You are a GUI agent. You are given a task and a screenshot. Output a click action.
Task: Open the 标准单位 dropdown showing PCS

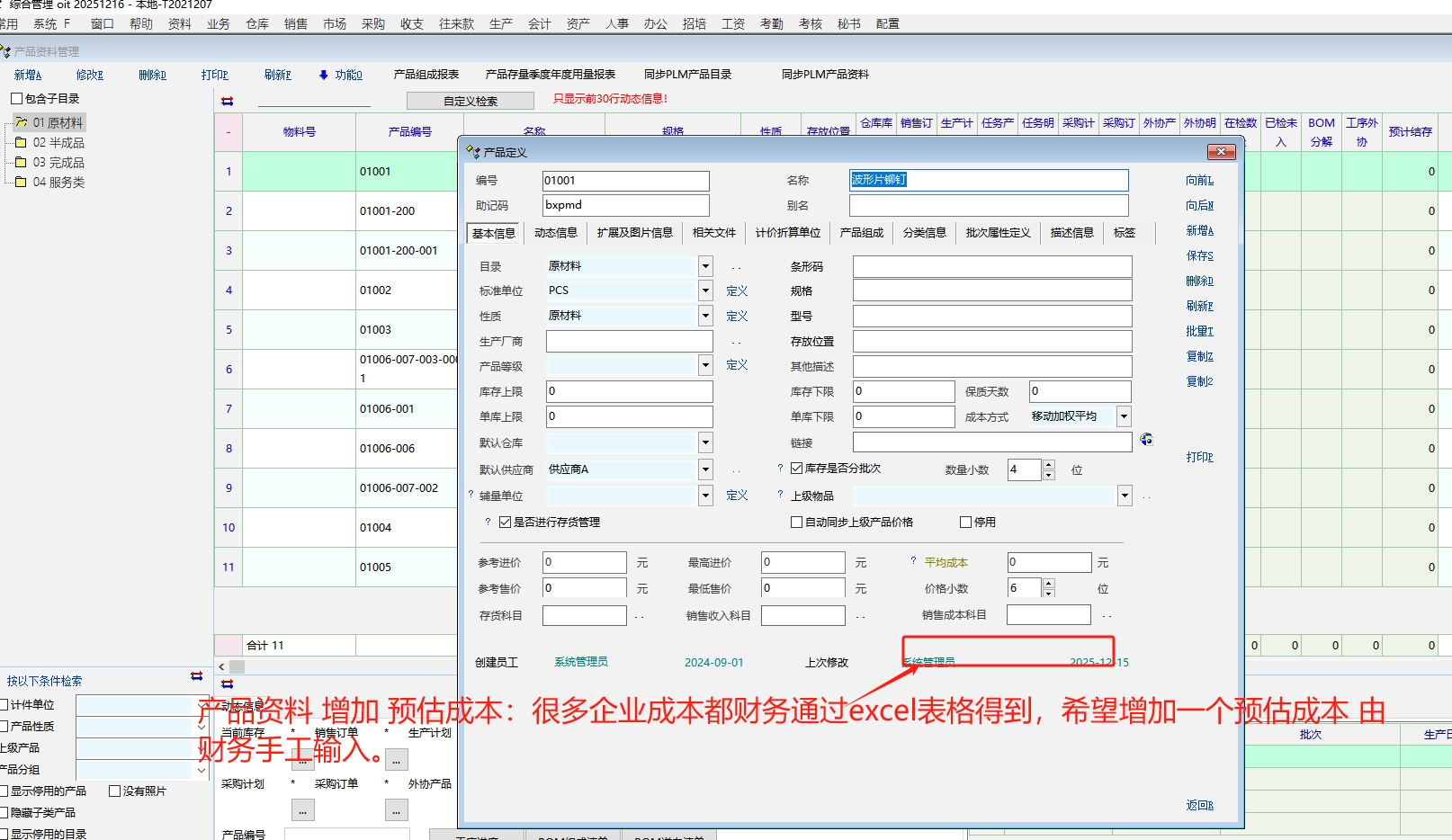click(x=705, y=290)
